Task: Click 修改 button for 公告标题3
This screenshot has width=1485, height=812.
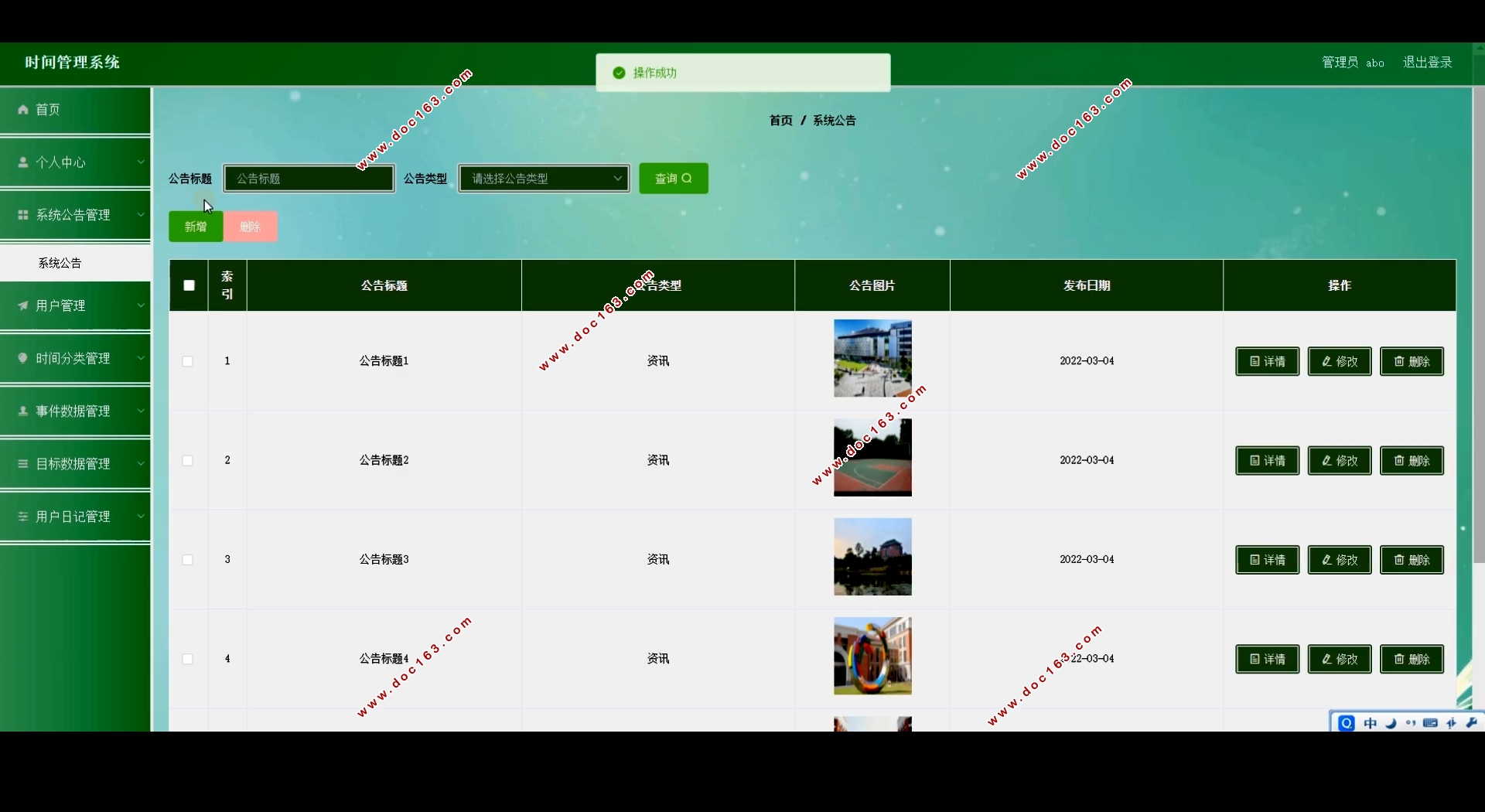Action: tap(1340, 560)
